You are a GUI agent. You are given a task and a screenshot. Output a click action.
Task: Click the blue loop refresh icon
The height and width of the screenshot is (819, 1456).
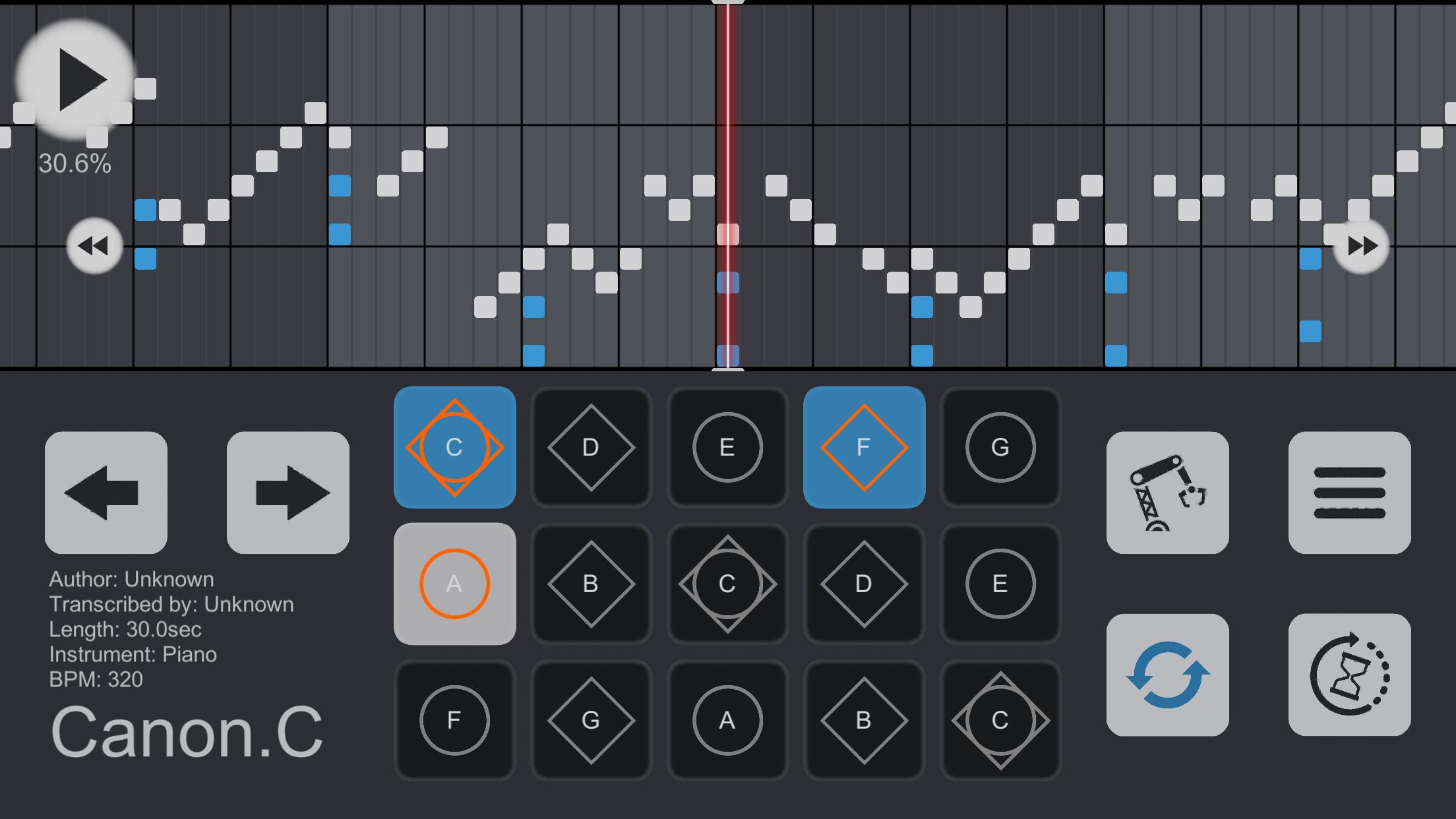pyautogui.click(x=1167, y=675)
